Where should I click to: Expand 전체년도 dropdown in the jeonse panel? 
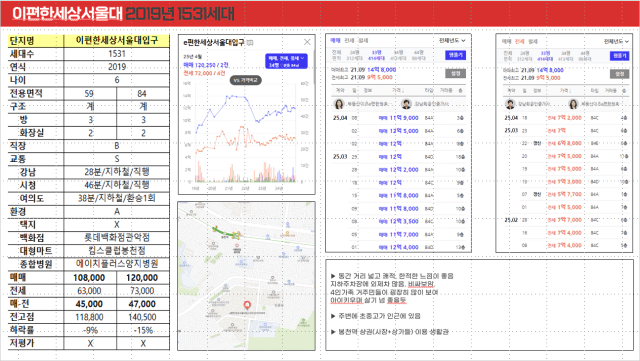point(616,41)
